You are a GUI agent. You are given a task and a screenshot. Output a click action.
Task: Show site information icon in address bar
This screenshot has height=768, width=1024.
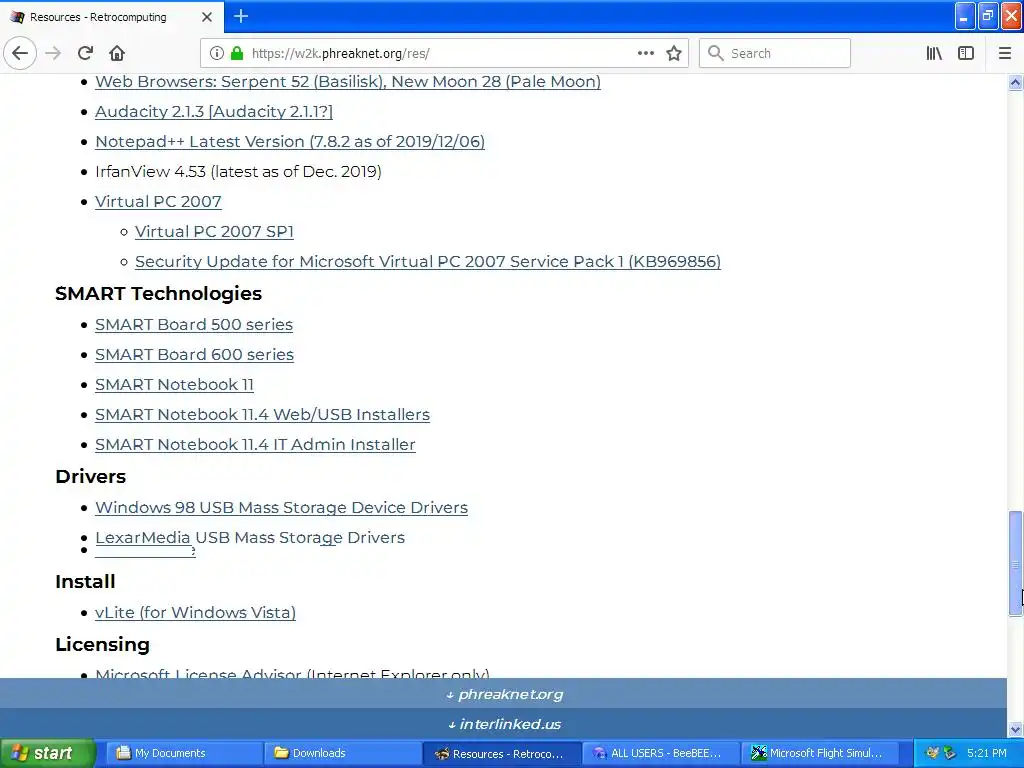217,53
